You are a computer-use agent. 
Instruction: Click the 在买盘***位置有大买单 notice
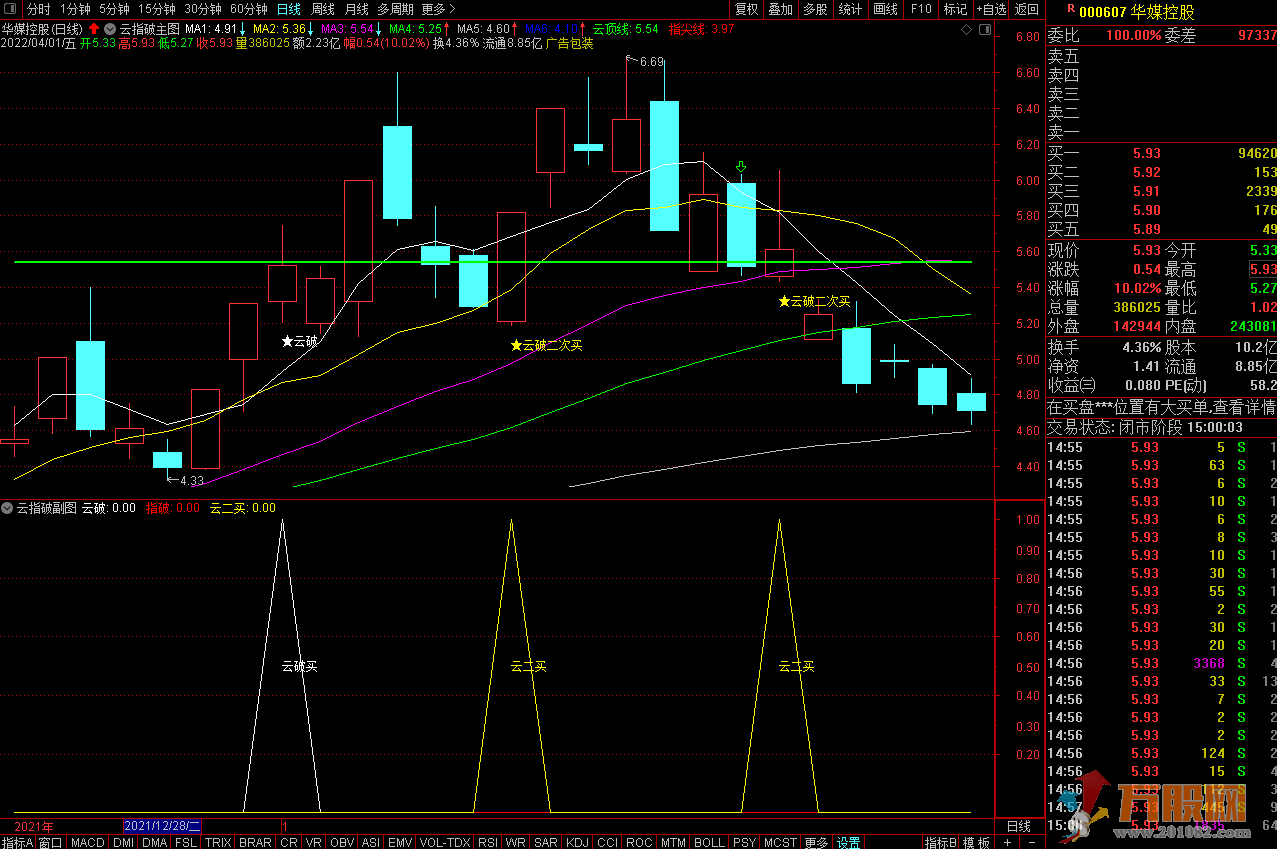[1161, 408]
